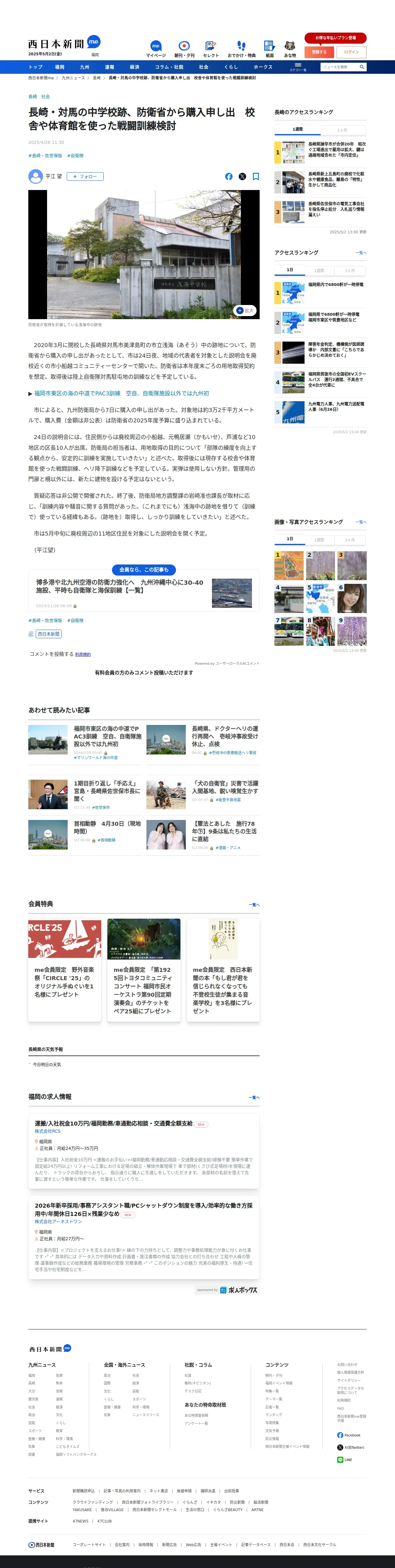This screenshot has height=1568, width=395.
Task: Share the article on Facebook
Action: pyautogui.click(x=229, y=176)
